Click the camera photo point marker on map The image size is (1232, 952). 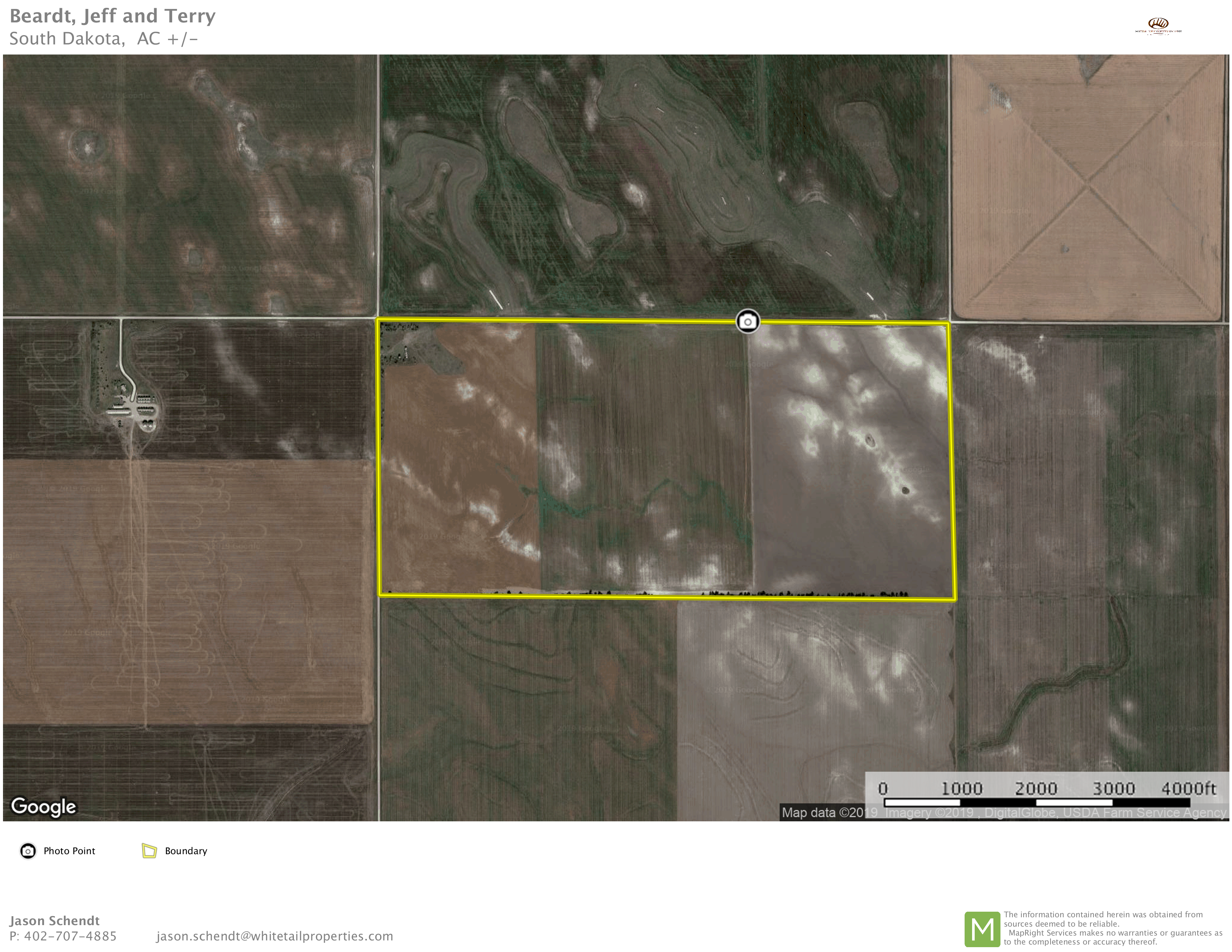[x=747, y=321]
